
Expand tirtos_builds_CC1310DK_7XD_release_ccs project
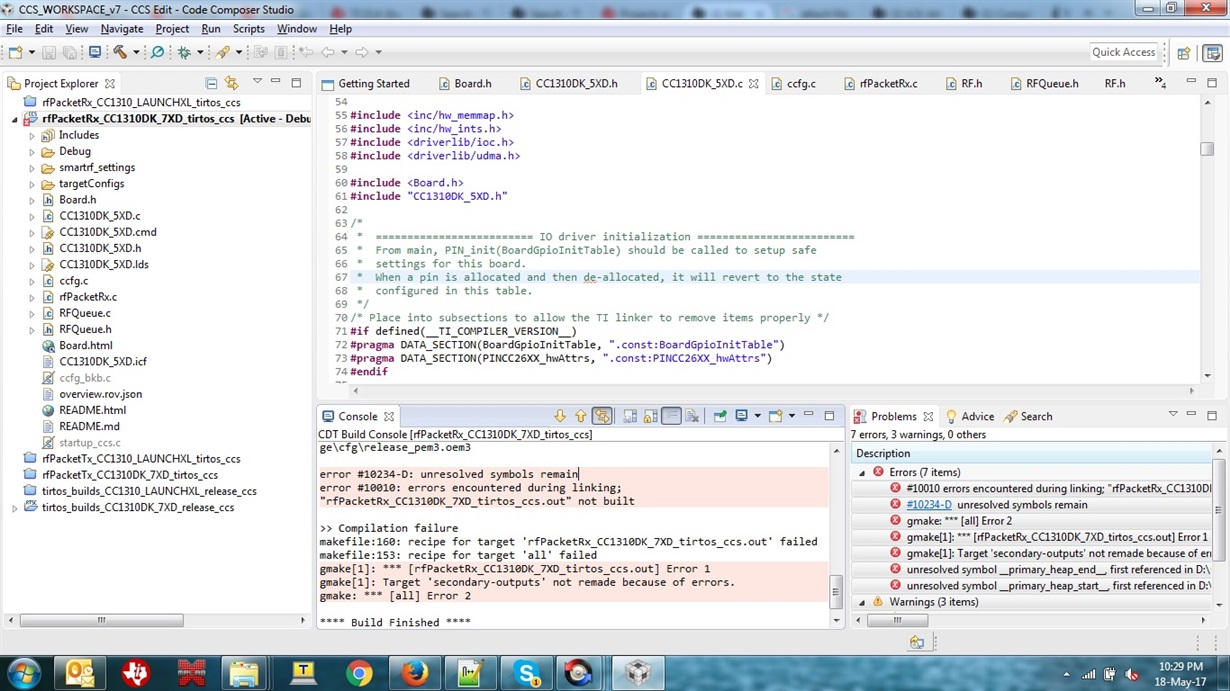[15, 508]
